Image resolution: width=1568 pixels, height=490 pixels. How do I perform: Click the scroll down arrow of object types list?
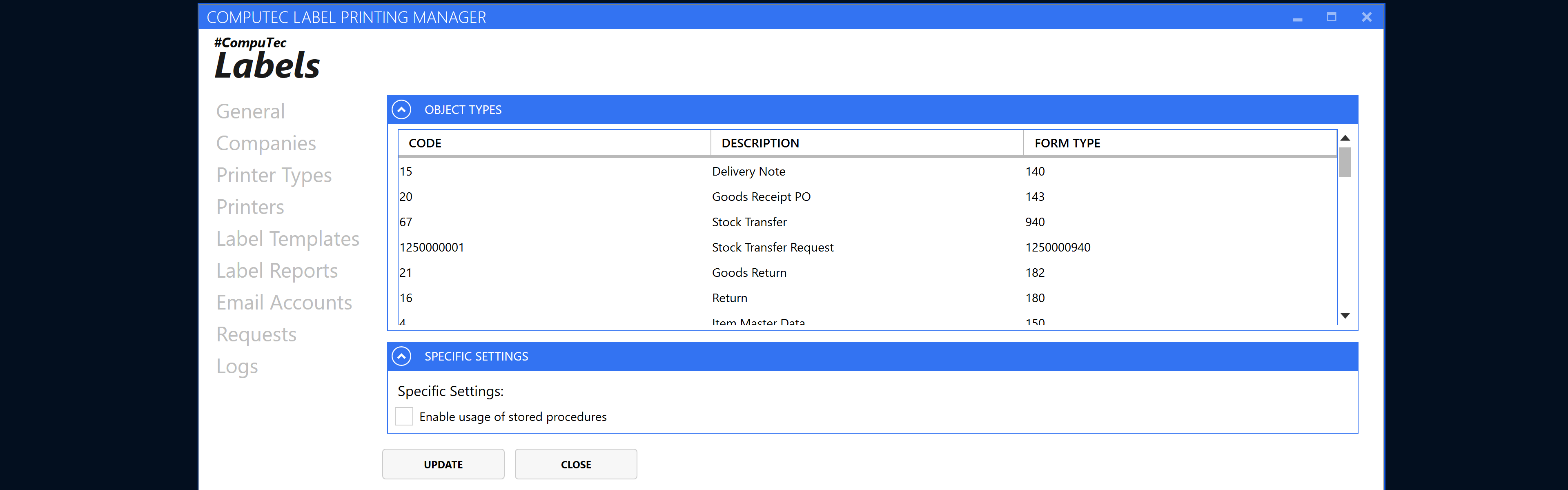click(1345, 315)
